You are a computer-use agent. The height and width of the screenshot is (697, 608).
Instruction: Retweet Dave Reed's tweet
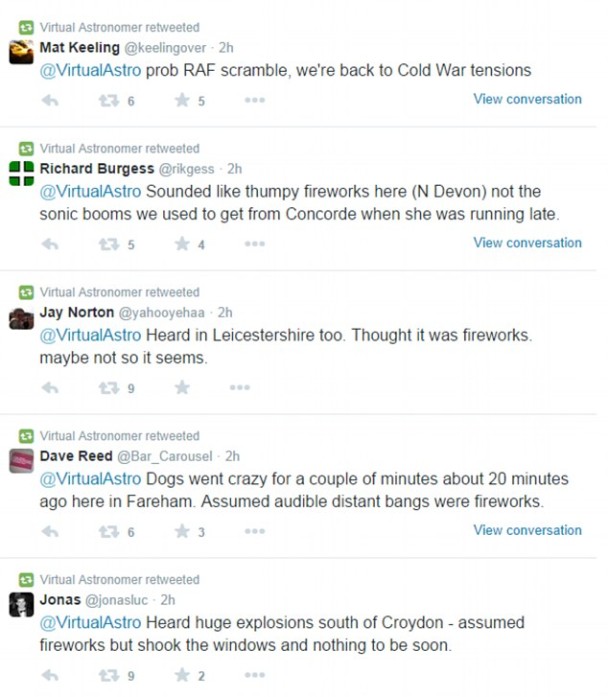(108, 532)
